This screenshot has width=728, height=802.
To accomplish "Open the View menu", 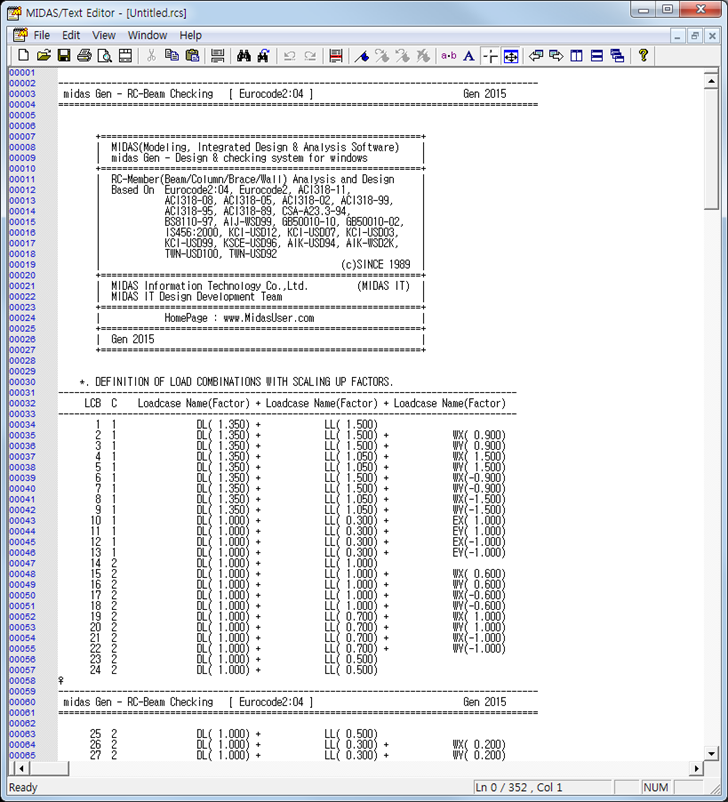I will (x=104, y=35).
